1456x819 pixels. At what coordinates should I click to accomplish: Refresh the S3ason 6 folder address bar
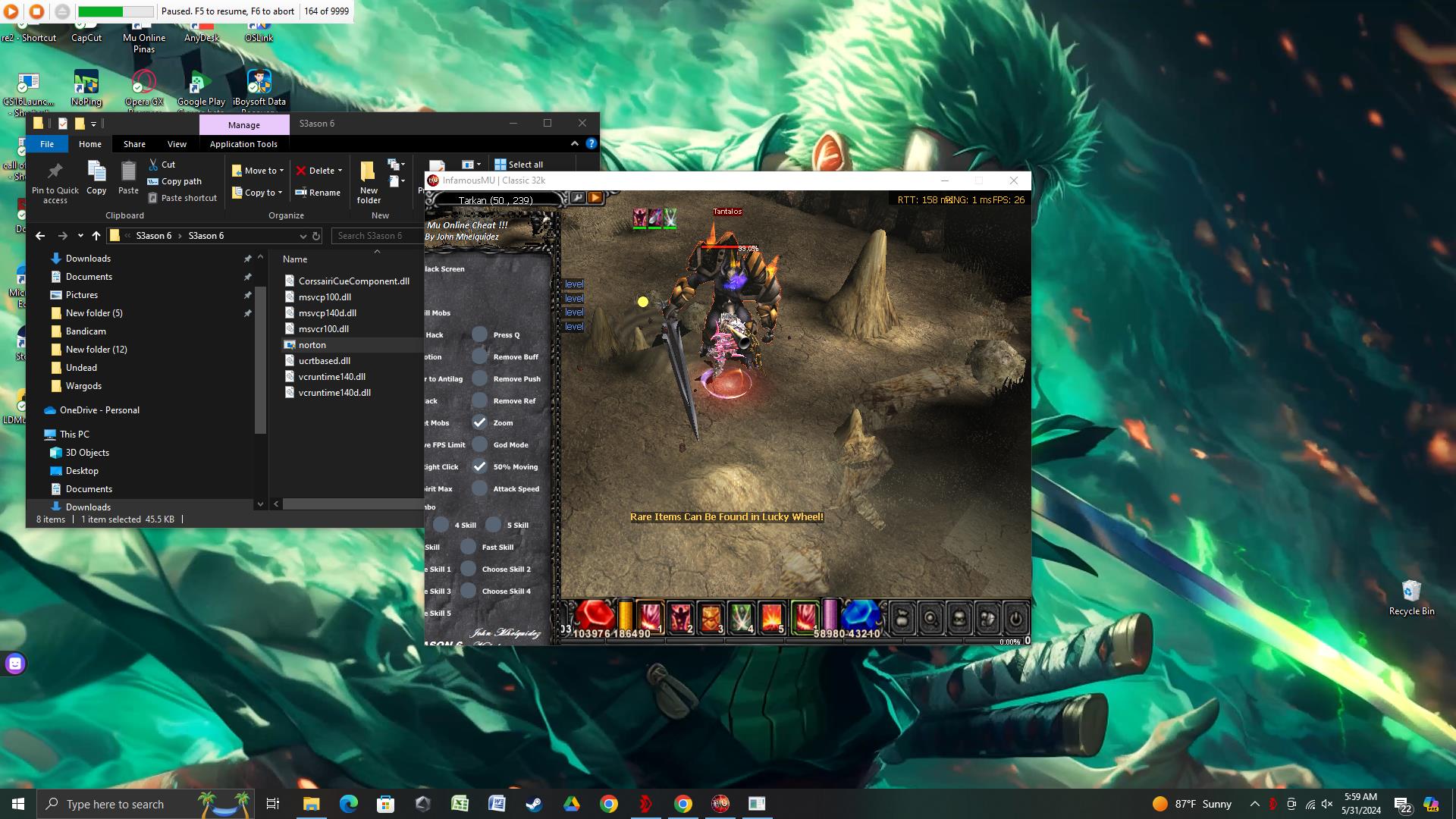316,236
